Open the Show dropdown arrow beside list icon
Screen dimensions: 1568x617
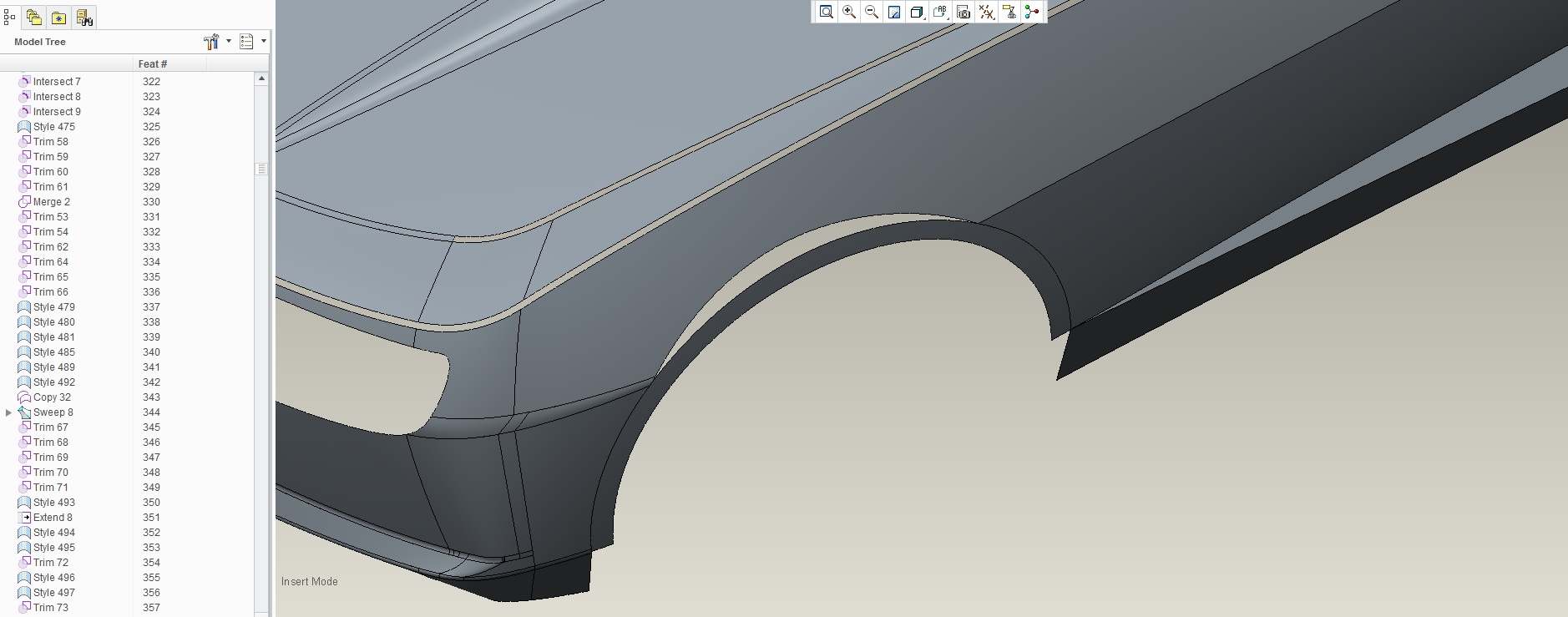(264, 41)
